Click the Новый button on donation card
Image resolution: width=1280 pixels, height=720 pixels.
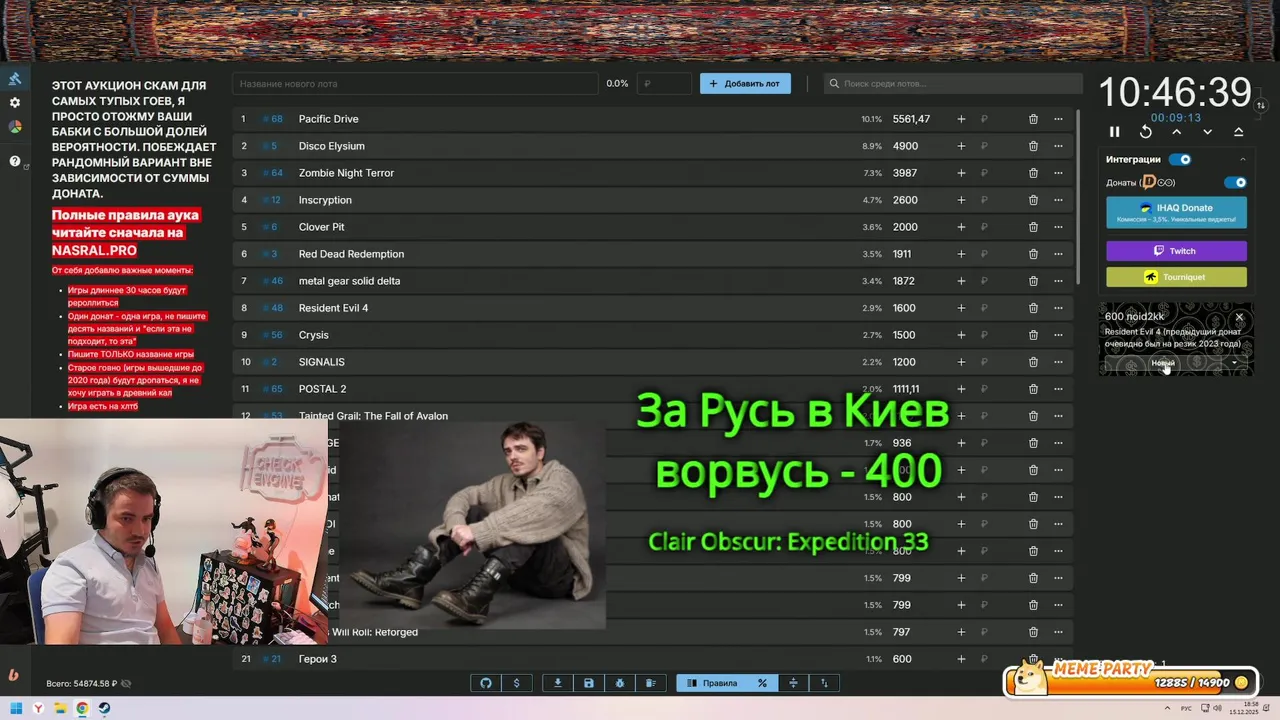[x=1163, y=363]
